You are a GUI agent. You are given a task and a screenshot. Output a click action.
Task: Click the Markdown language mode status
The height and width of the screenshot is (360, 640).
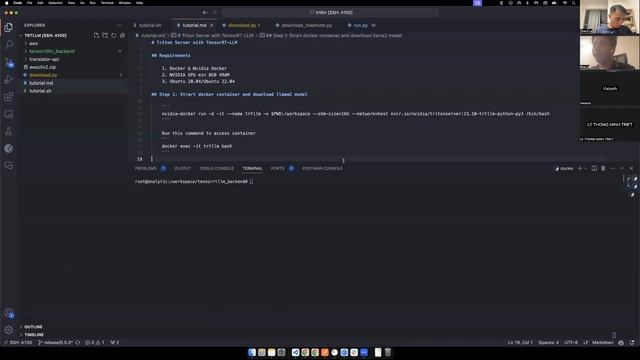tap(602, 342)
